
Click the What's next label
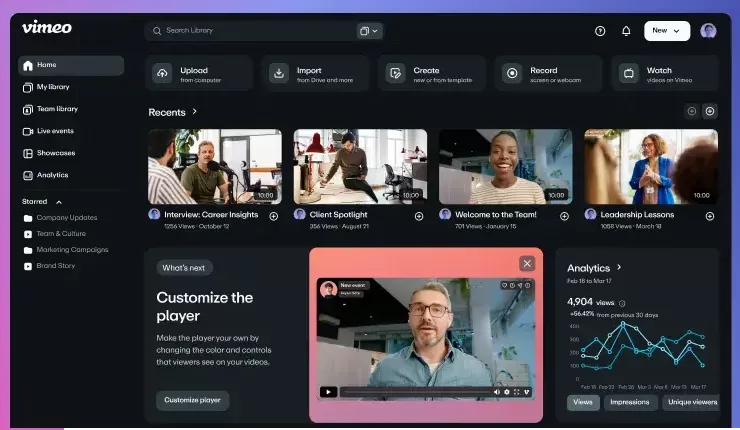tap(184, 268)
